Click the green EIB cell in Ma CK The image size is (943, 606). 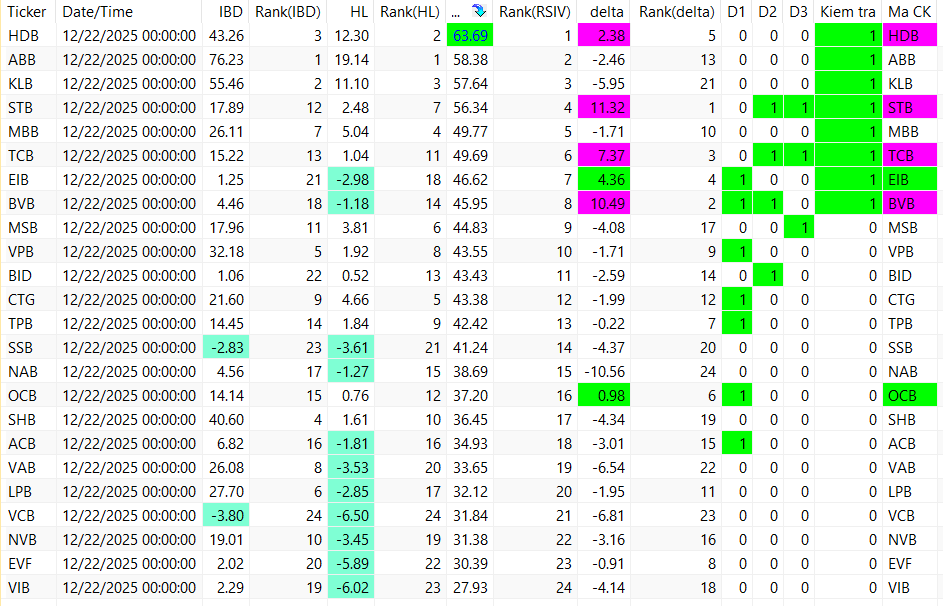[910, 180]
